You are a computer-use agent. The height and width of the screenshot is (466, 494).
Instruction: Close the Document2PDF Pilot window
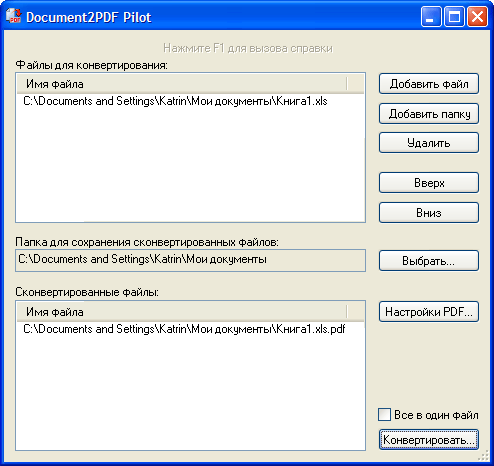pos(477,16)
